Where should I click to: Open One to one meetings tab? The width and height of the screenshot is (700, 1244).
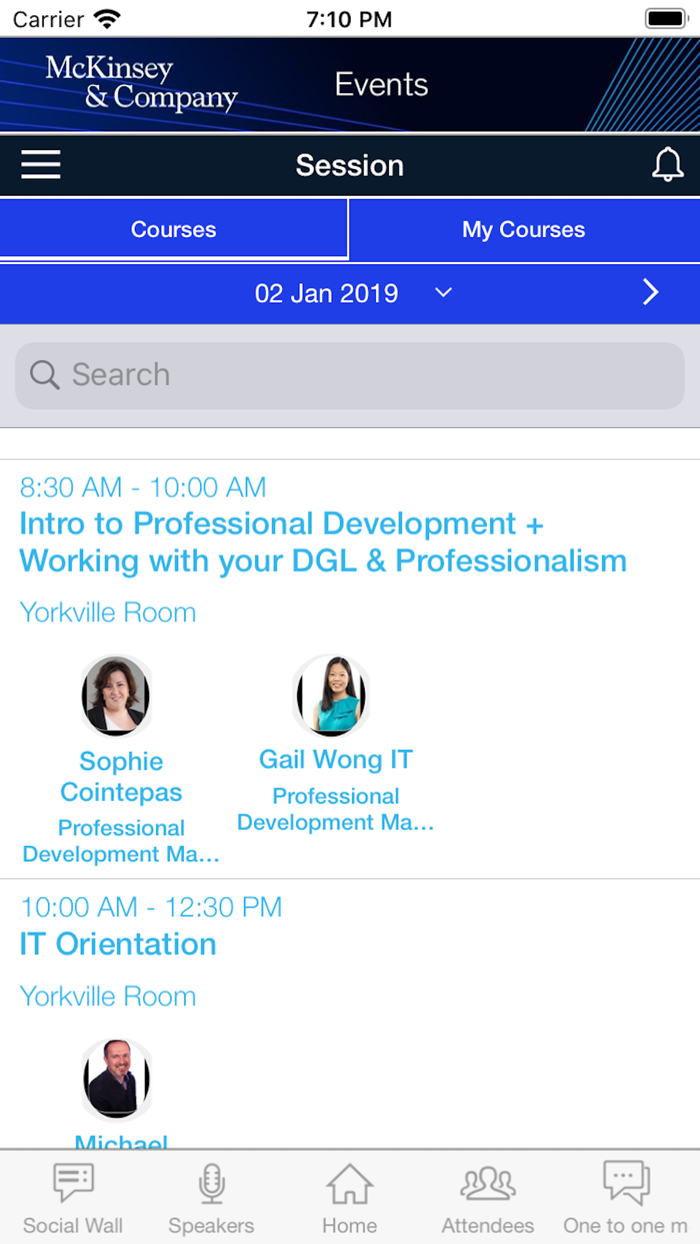pos(626,1197)
